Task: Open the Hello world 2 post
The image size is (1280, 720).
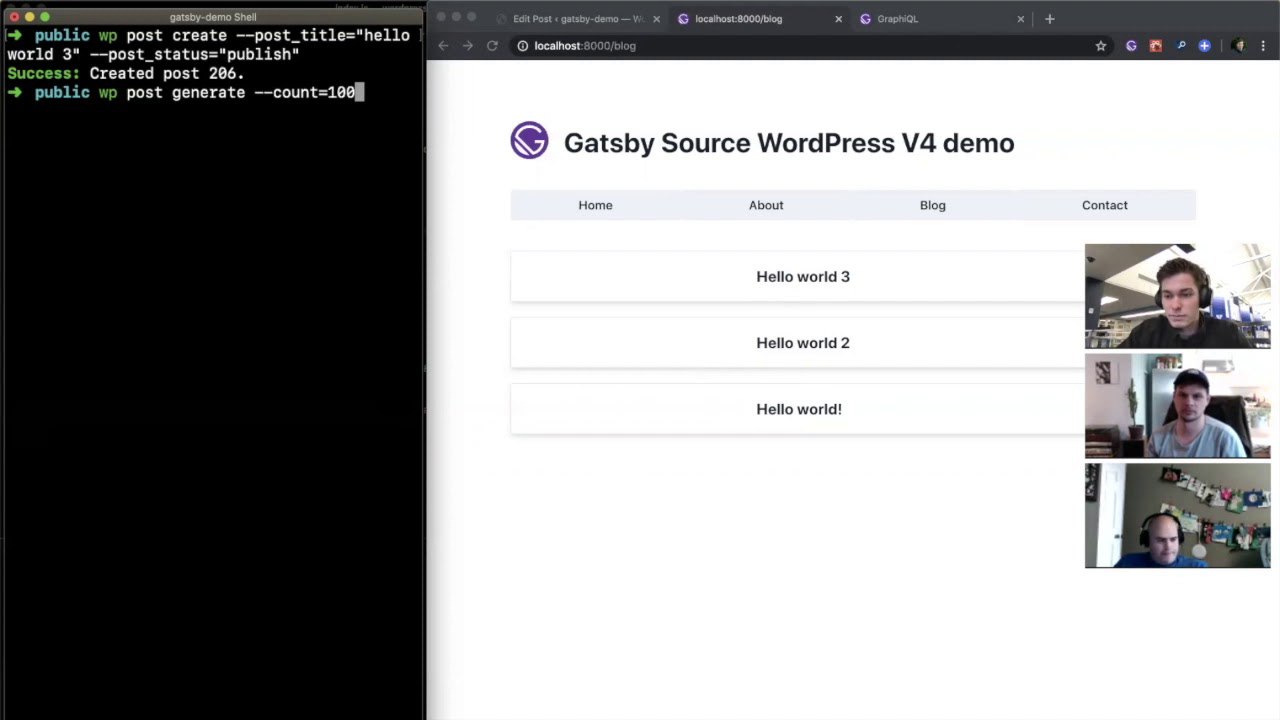Action: pos(802,343)
